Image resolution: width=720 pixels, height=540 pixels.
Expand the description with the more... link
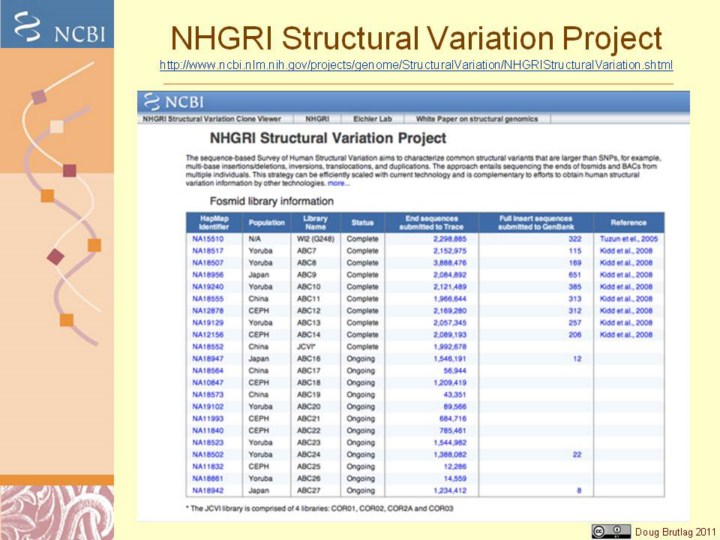(x=339, y=184)
